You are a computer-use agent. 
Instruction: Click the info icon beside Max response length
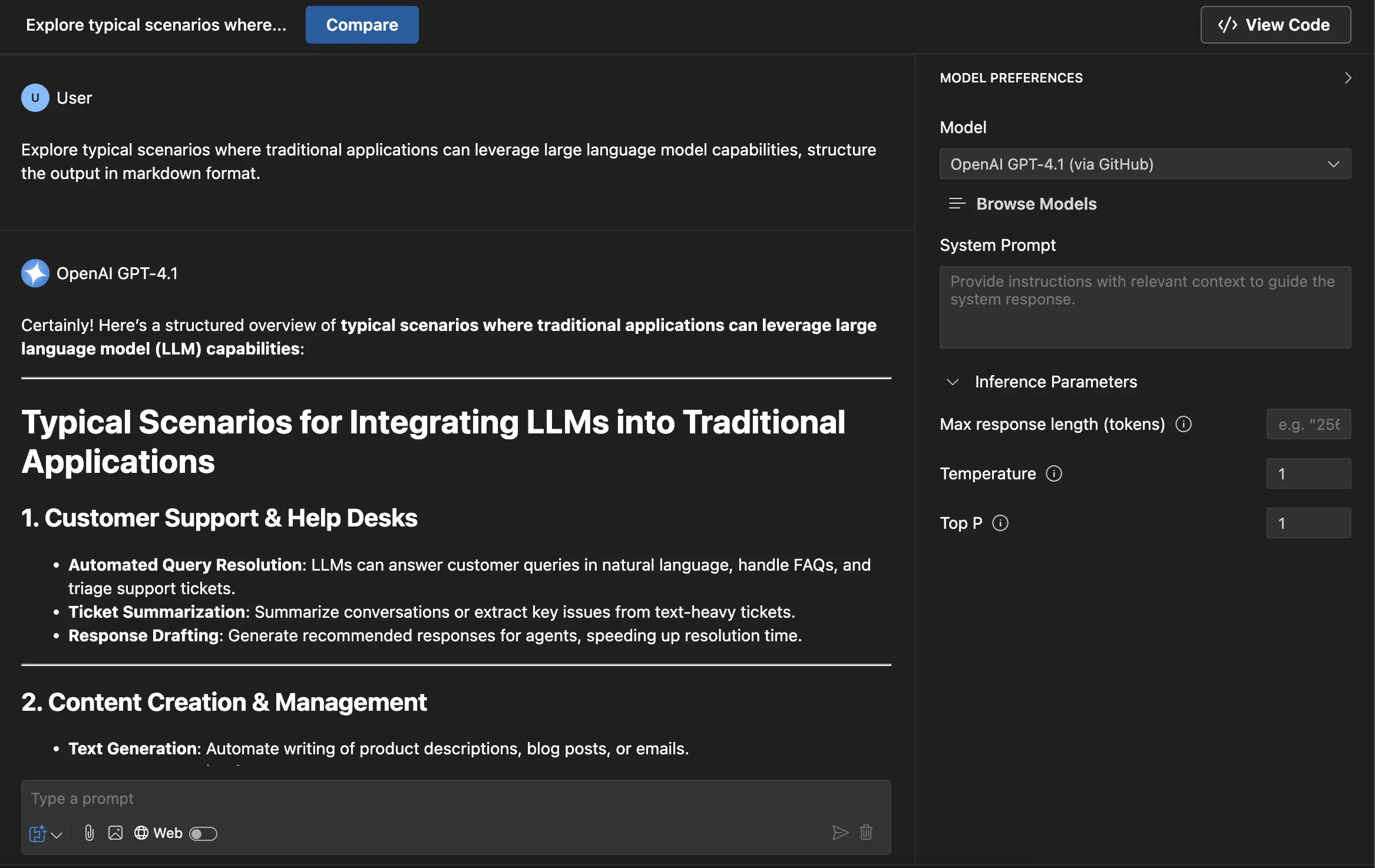[x=1184, y=424]
